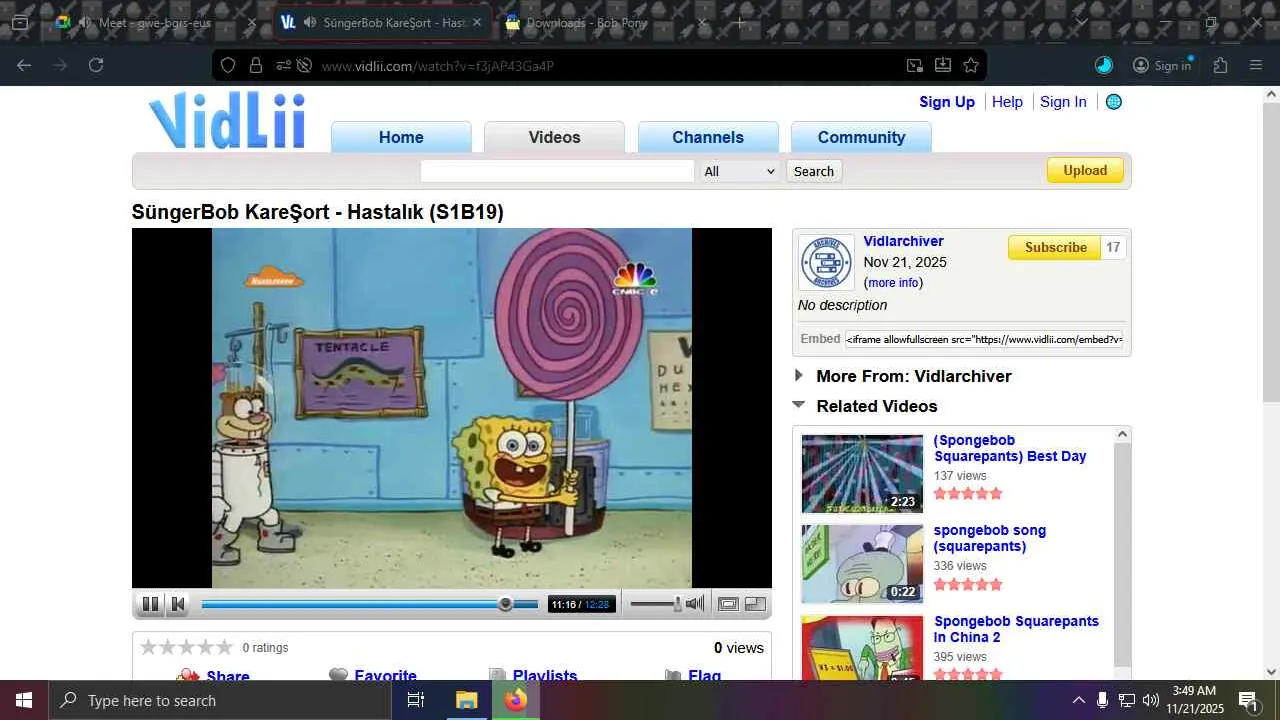Click the browser address bar URL
The width and height of the screenshot is (1280, 720).
click(438, 66)
